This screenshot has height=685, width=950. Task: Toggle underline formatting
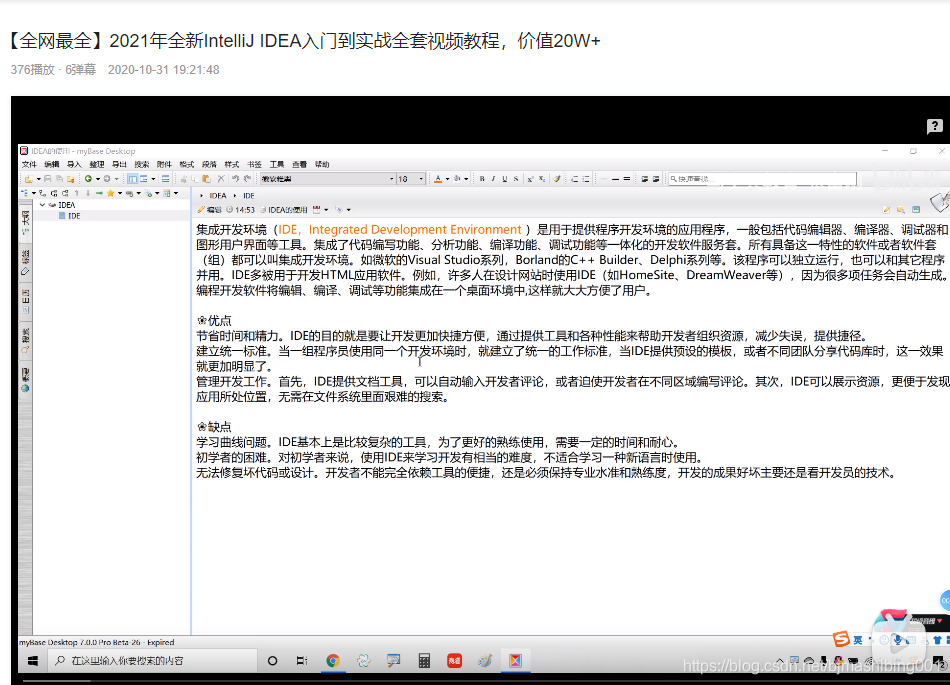pos(505,179)
